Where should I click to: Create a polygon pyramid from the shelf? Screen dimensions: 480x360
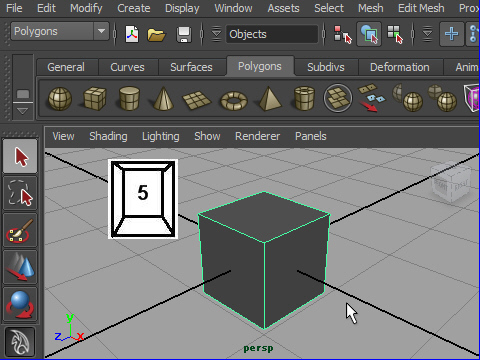coord(268,98)
